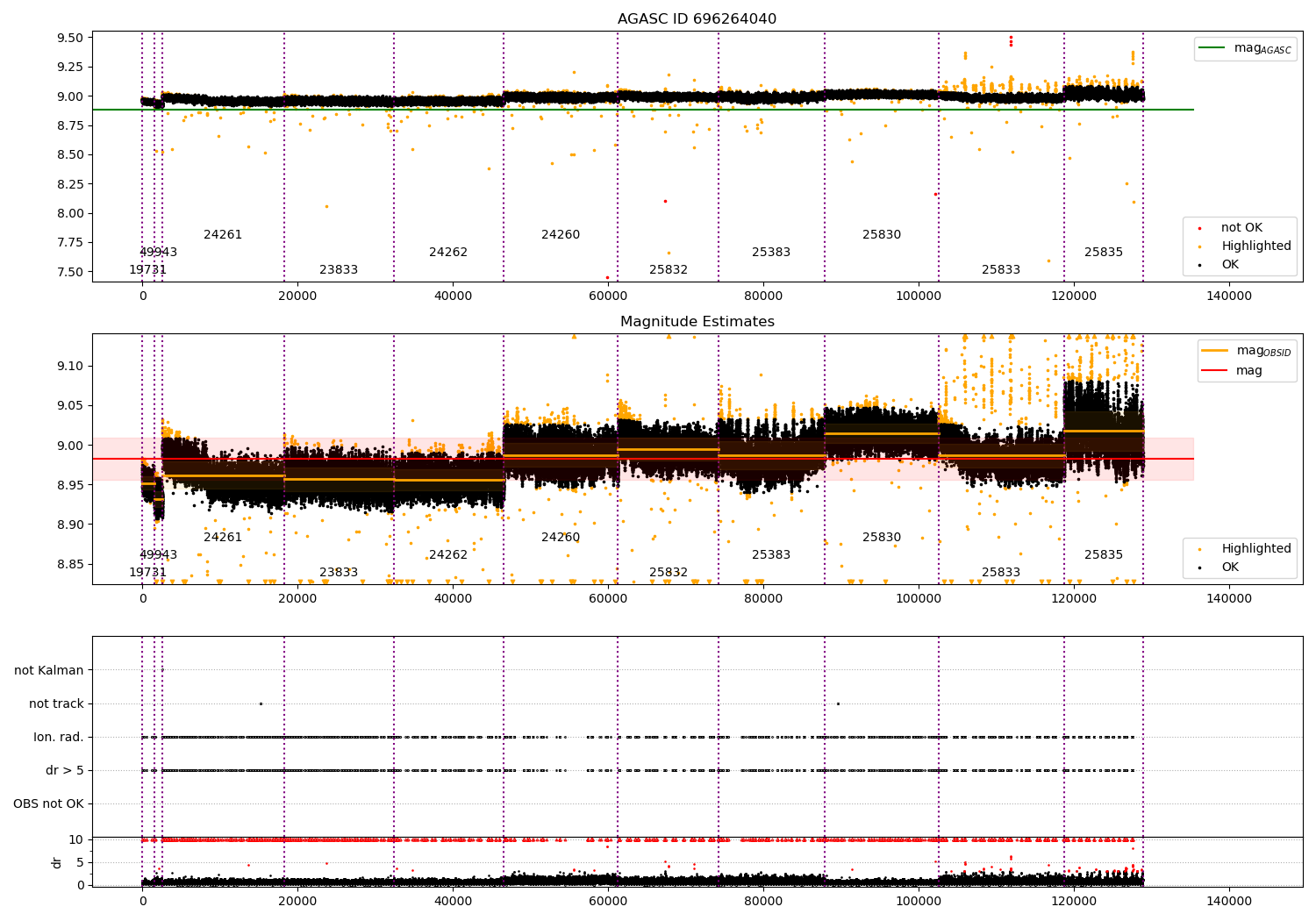The image size is (1316, 921).
Task: Click the 7.50 y-axis tick label
Action: coord(71,272)
